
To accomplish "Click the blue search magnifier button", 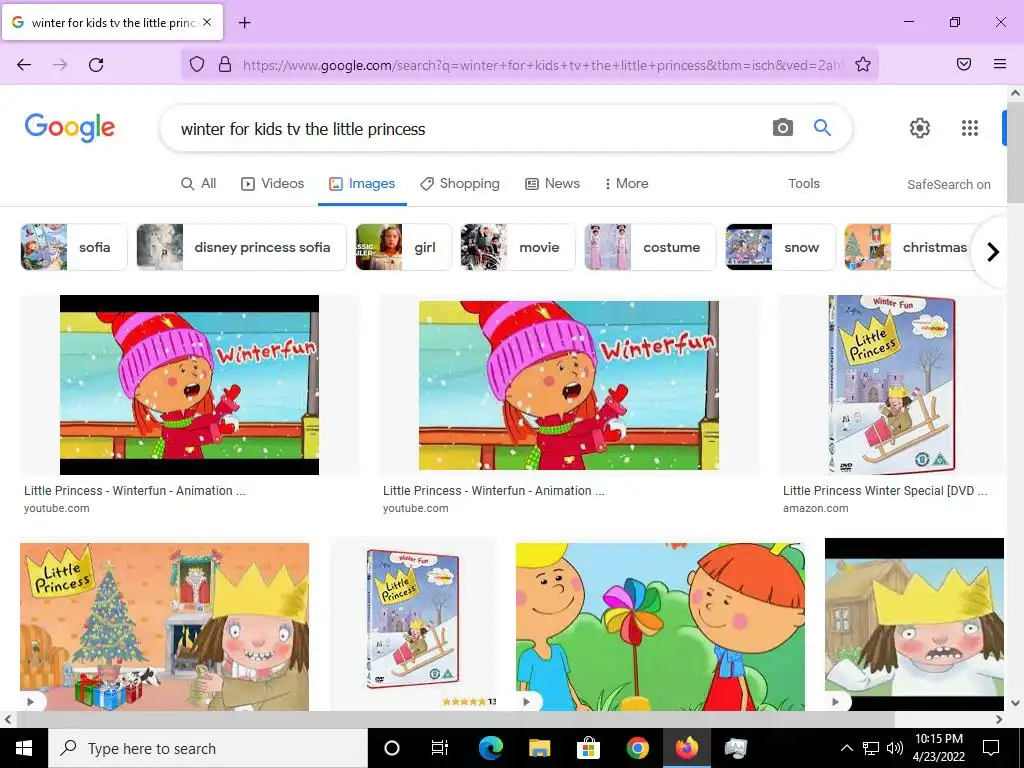I will click(822, 127).
